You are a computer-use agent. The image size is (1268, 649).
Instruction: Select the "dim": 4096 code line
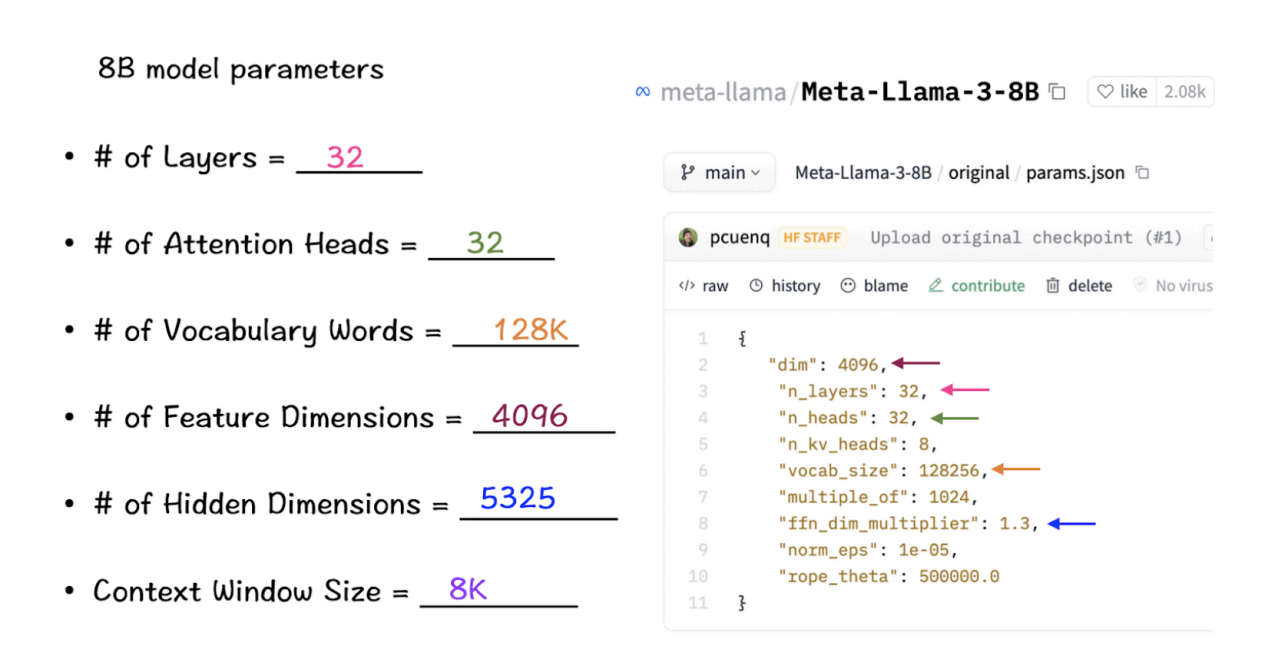coord(827,365)
